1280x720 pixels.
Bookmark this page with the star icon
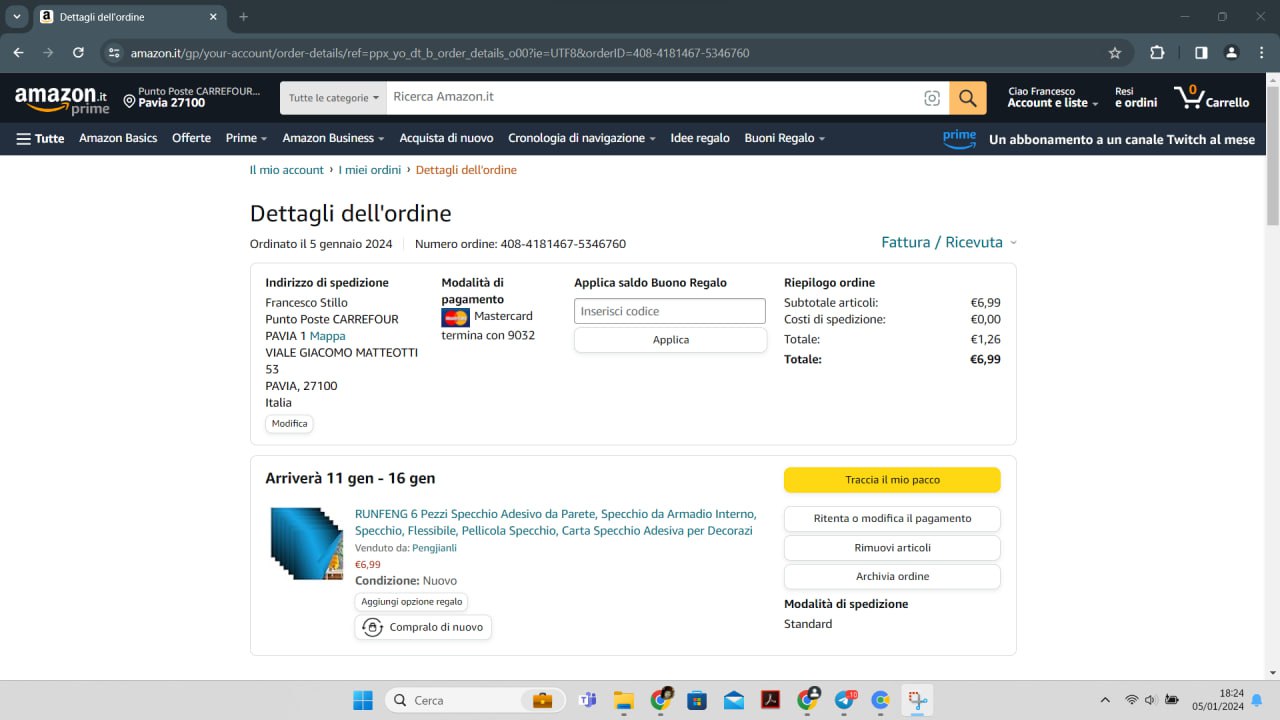(1115, 53)
